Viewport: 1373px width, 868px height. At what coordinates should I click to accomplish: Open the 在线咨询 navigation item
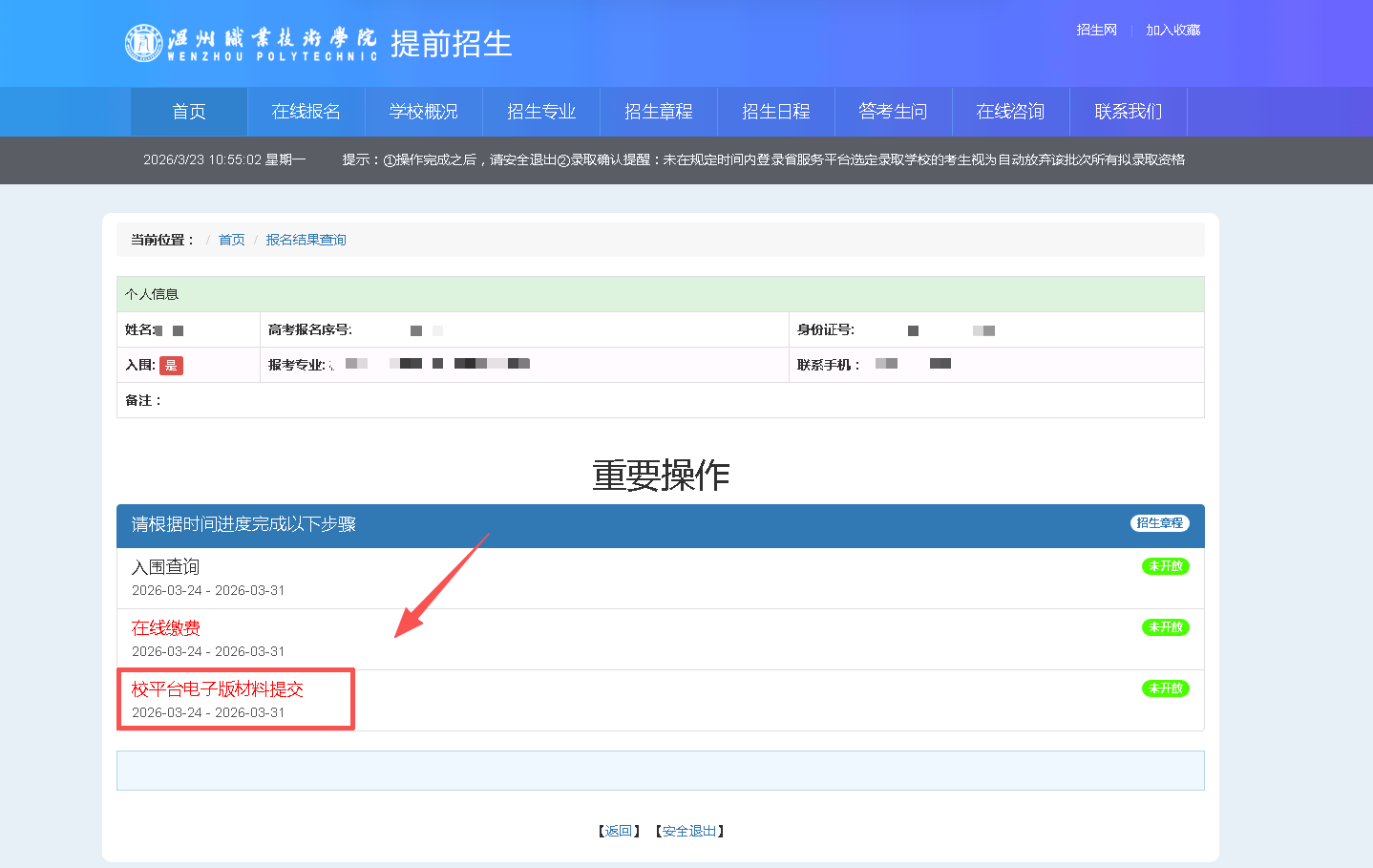1011,112
